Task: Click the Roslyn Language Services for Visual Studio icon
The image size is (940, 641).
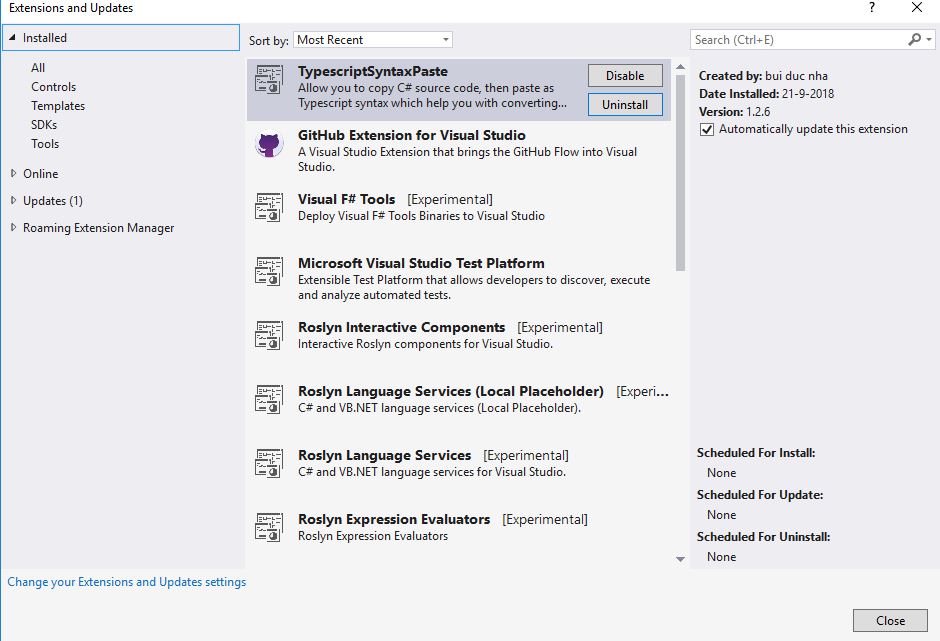Action: [269, 464]
